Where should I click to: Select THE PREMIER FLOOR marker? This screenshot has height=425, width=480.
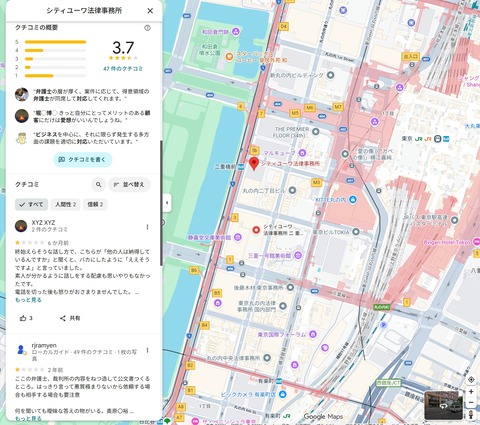(315, 132)
